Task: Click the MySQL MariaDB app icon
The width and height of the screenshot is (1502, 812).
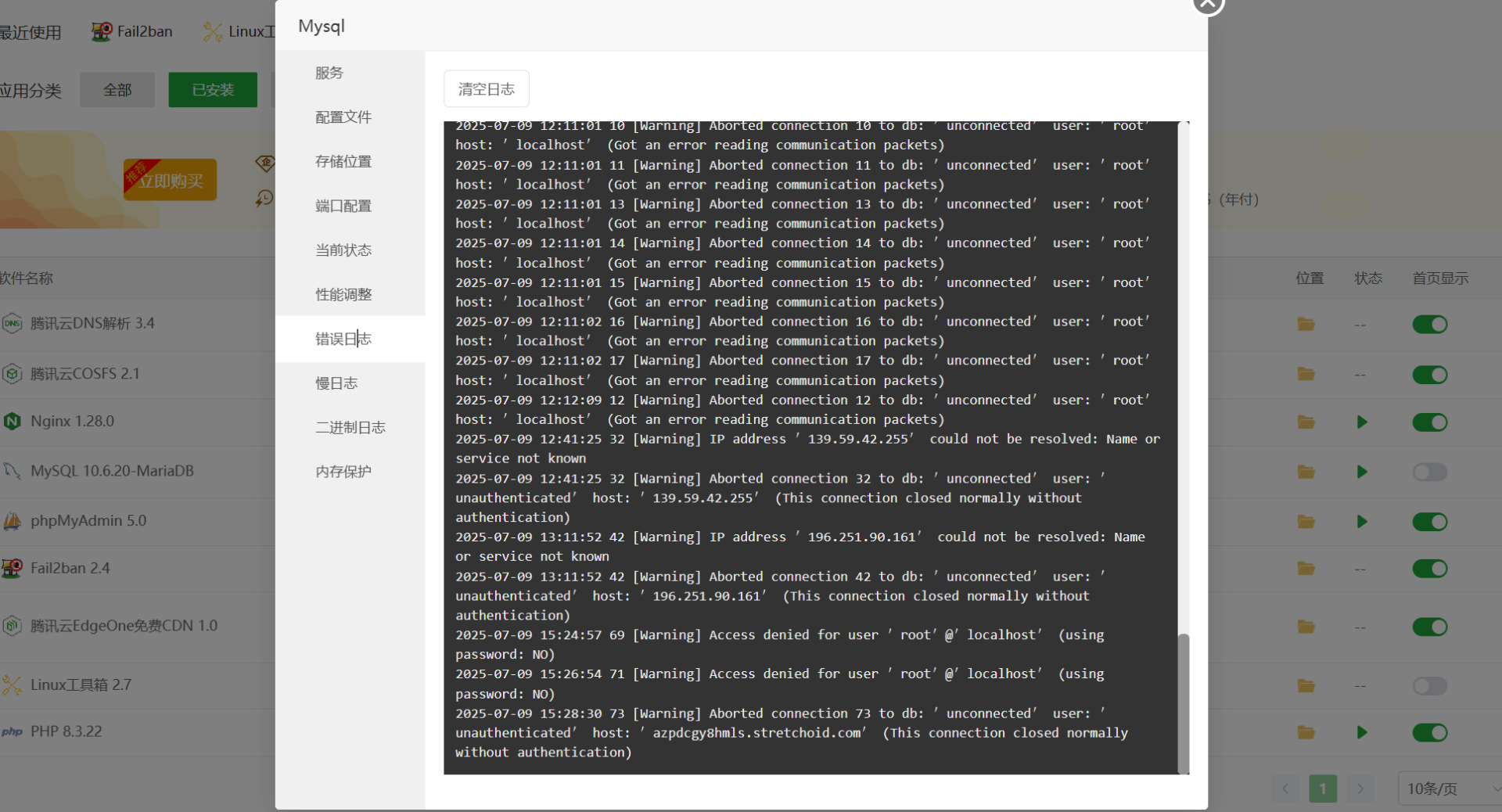Action: [12, 471]
